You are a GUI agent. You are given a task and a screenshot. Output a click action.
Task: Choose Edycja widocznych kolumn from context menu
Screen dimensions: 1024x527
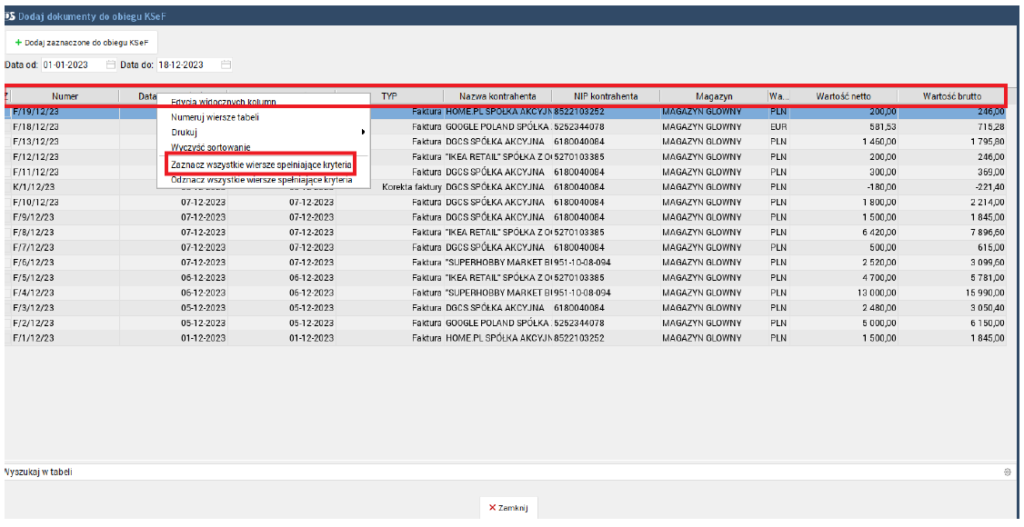pos(223,102)
